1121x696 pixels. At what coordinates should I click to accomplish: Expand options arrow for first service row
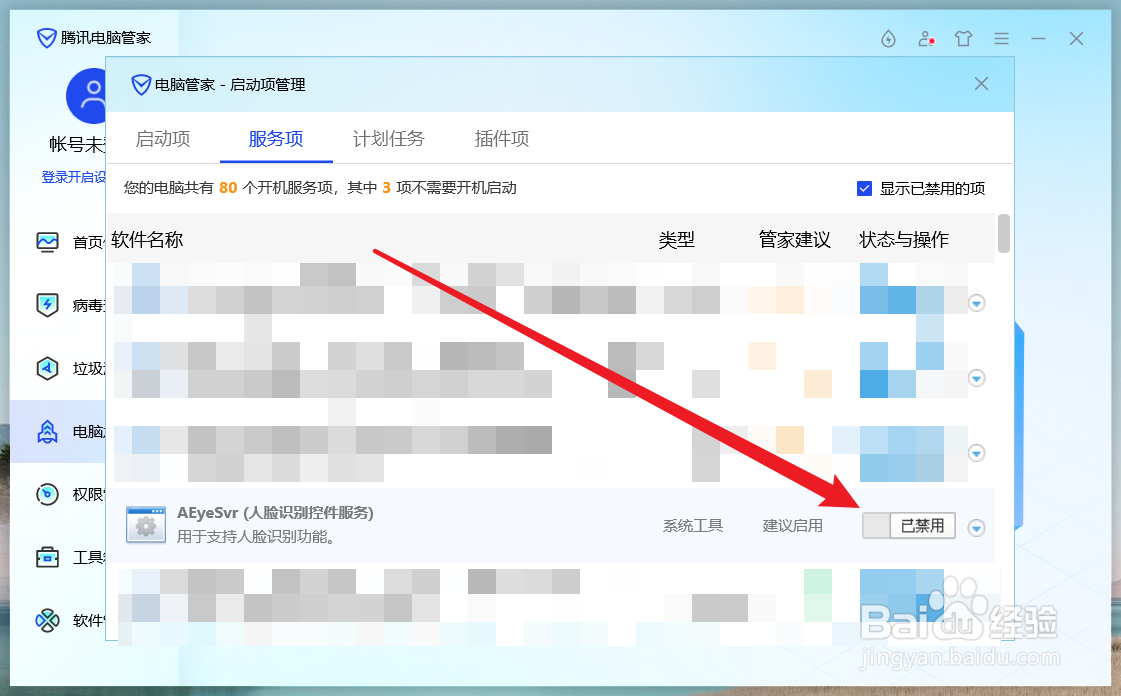click(977, 303)
